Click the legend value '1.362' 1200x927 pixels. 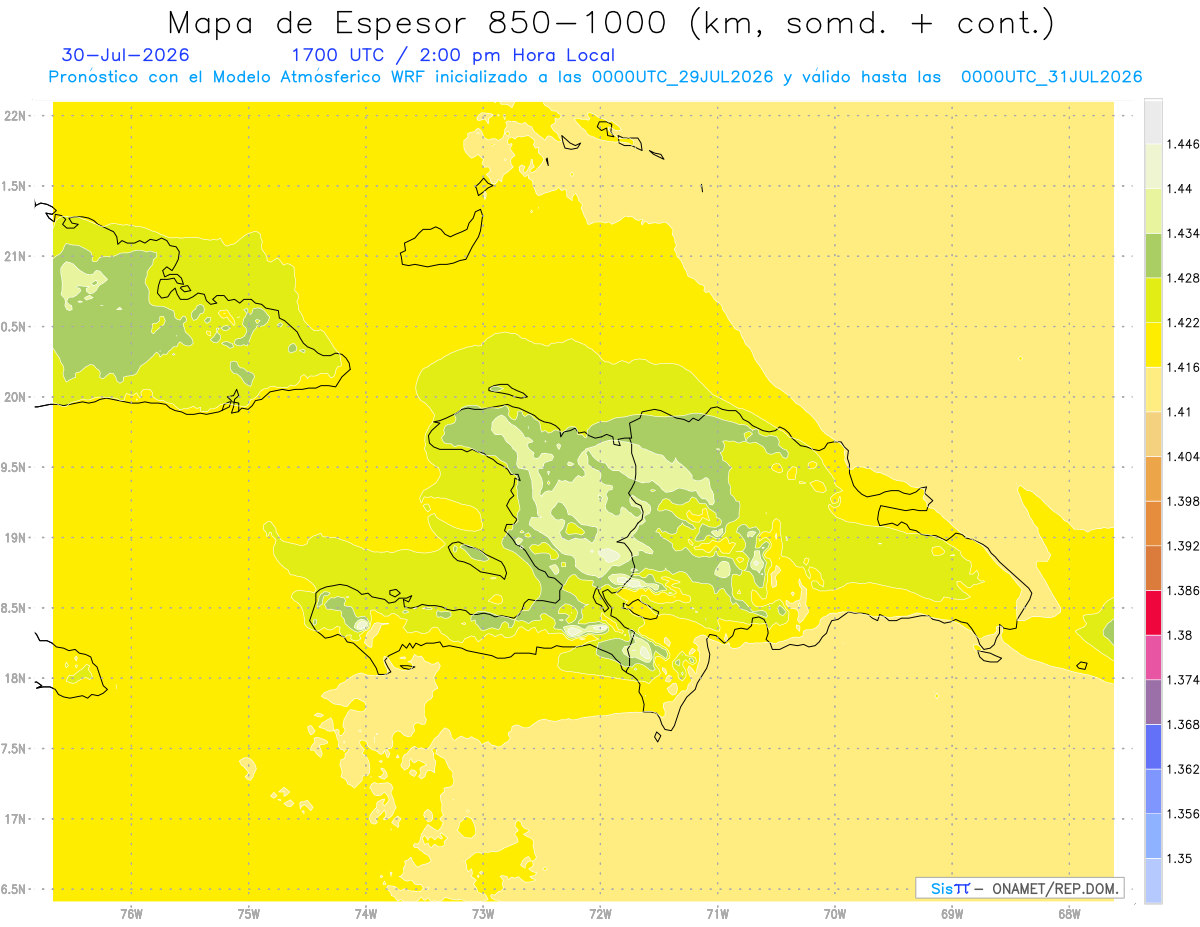pyautogui.click(x=1184, y=769)
